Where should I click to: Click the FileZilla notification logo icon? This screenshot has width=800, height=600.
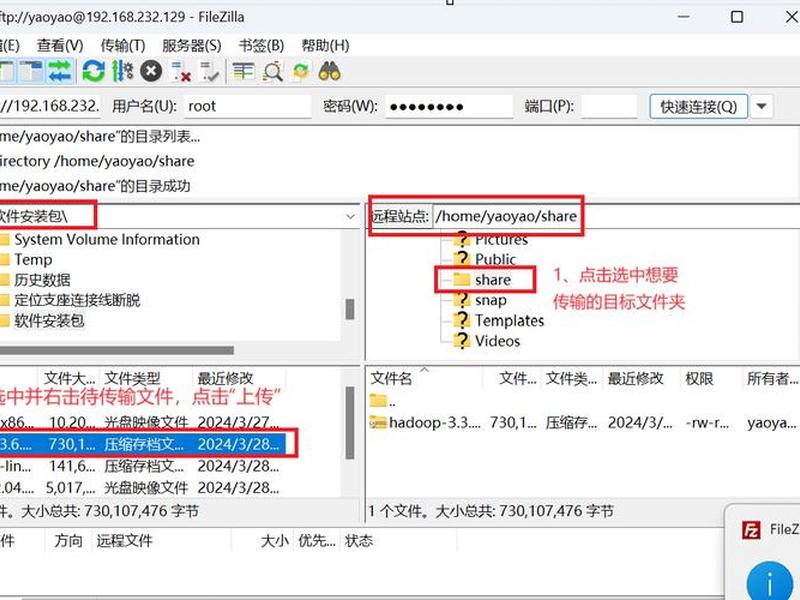(751, 531)
